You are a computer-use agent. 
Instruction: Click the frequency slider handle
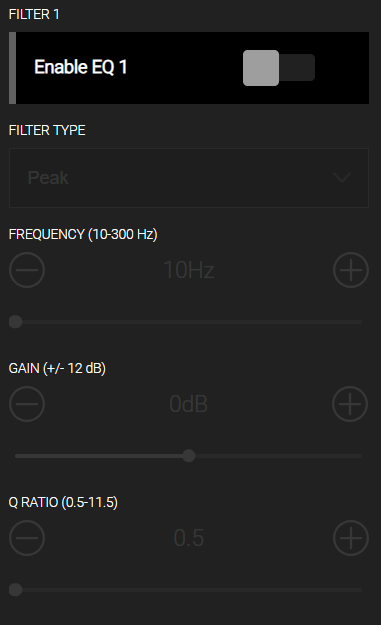[16, 322]
